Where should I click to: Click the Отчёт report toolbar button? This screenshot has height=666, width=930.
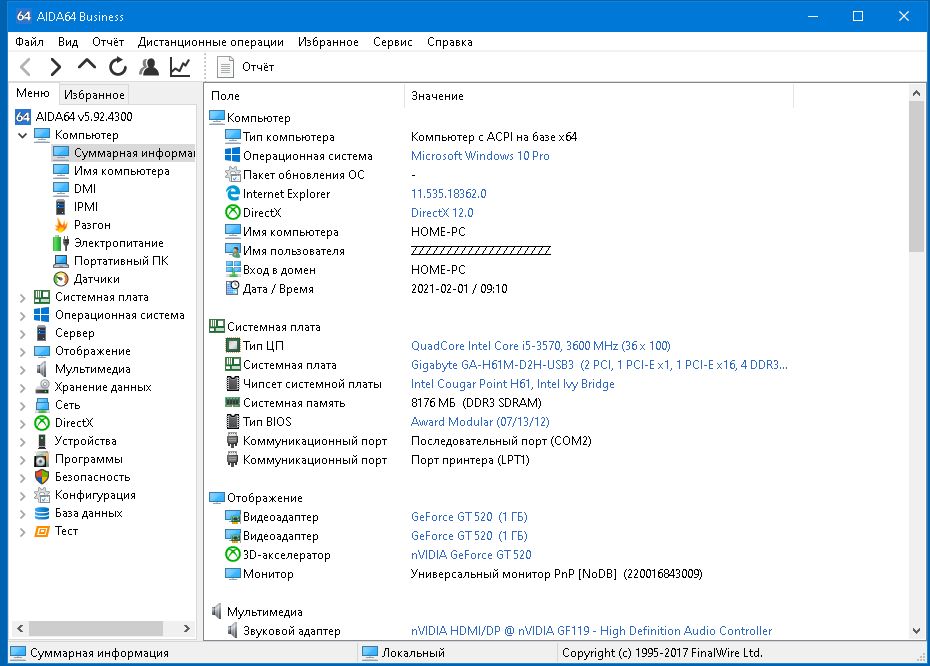coord(246,67)
